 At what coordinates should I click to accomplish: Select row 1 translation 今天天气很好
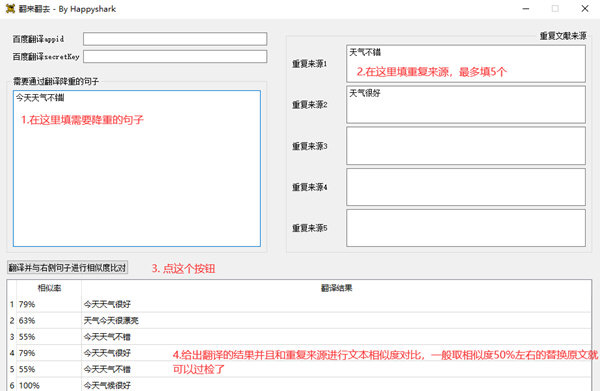coord(107,305)
